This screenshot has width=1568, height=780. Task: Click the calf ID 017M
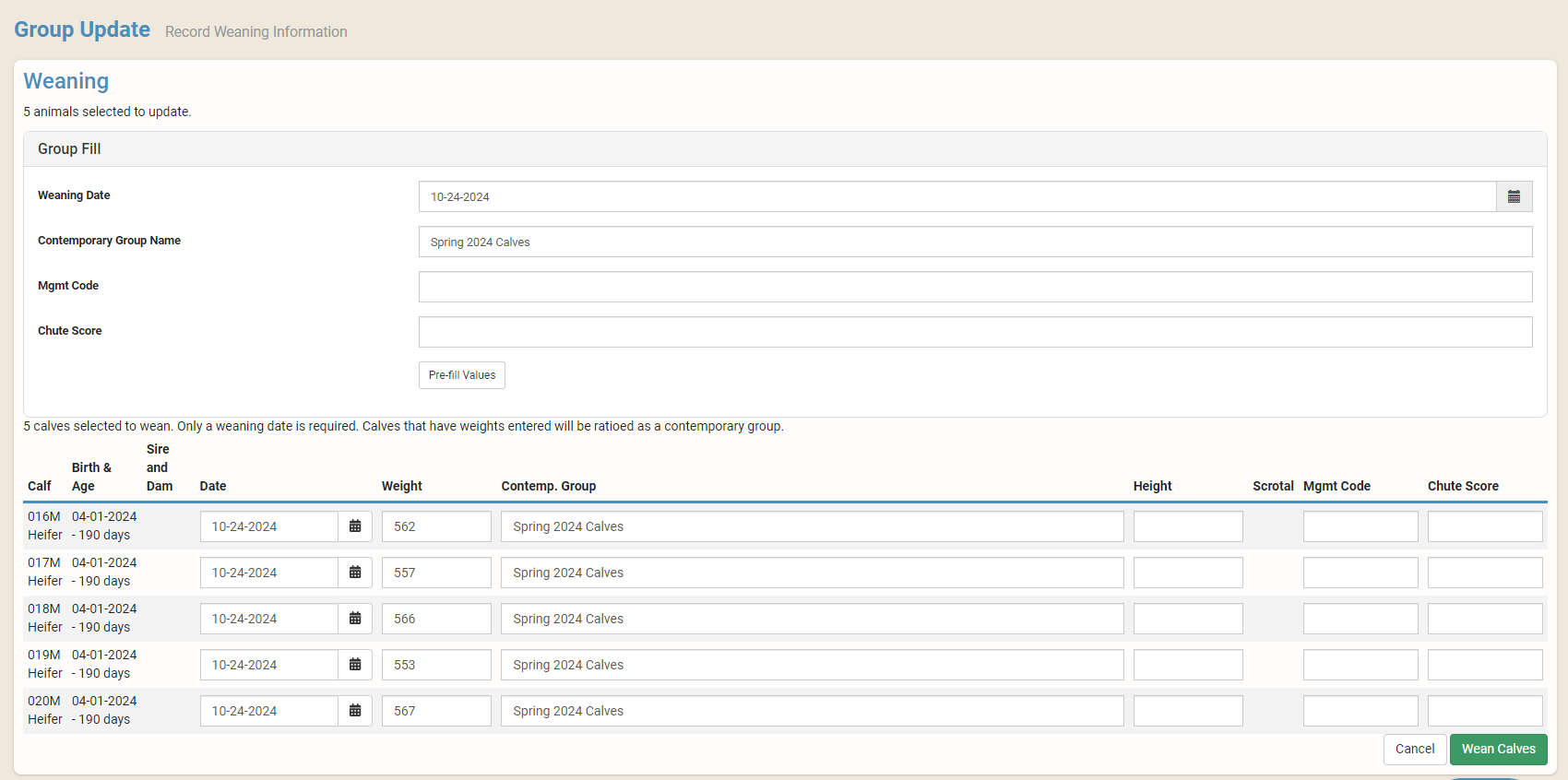[x=44, y=562]
